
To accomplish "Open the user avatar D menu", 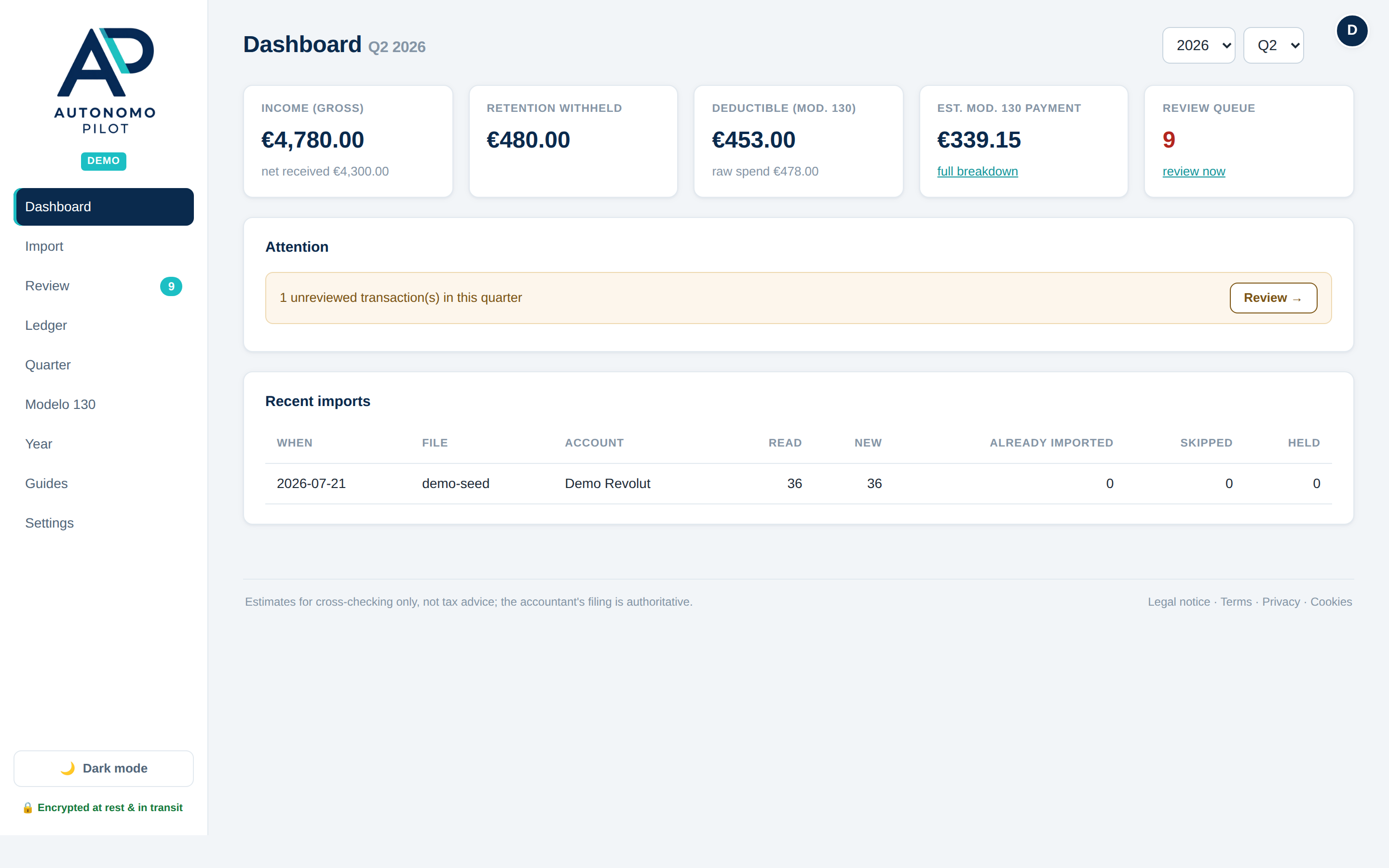I will [1352, 30].
